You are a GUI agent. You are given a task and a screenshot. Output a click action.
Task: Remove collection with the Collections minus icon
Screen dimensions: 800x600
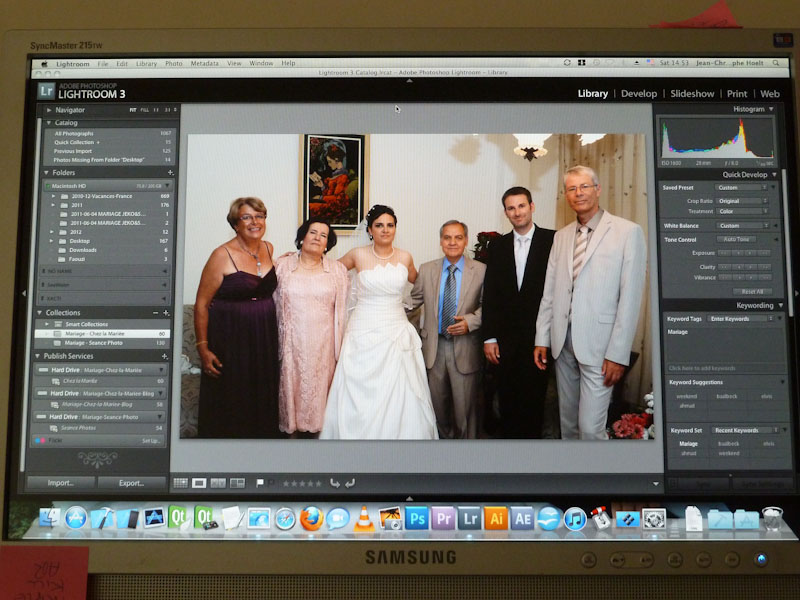[156, 313]
